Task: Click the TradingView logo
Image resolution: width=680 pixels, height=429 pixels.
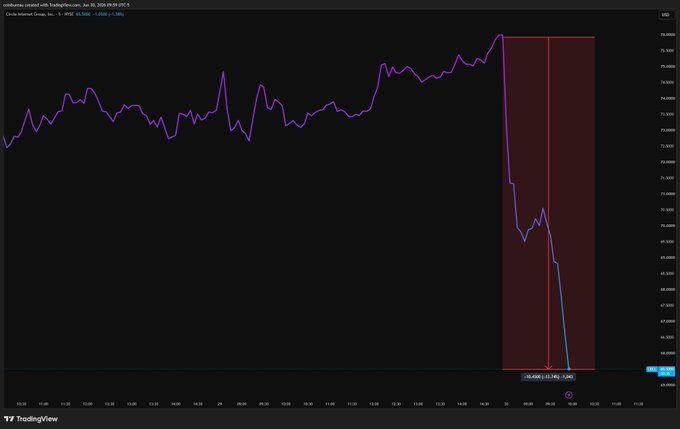Action: coord(31,419)
